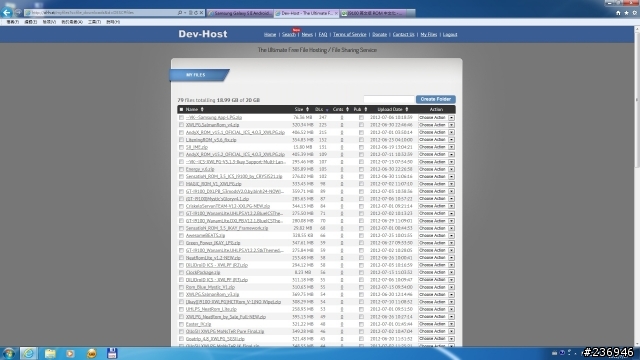Click the Dev-Host logo title
Screen dimensions: 640x360
[202, 34]
